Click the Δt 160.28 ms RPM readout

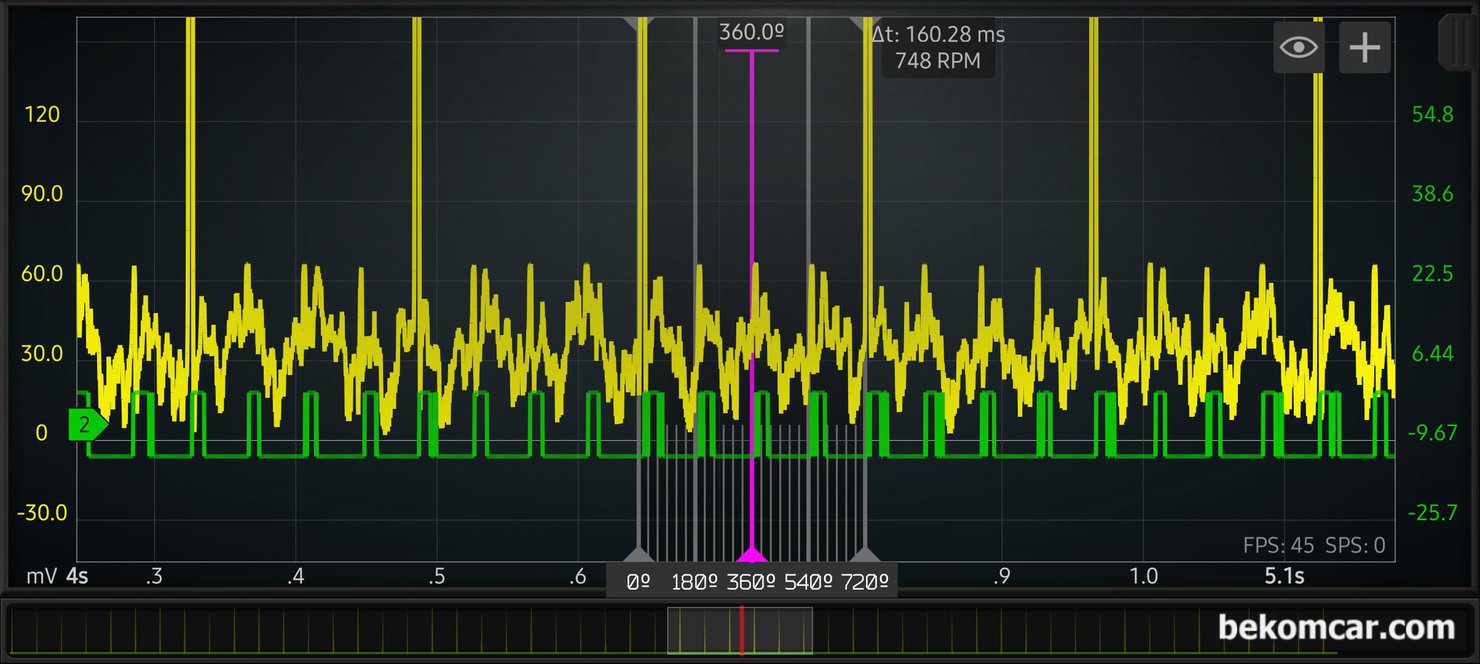pyautogui.click(x=938, y=48)
